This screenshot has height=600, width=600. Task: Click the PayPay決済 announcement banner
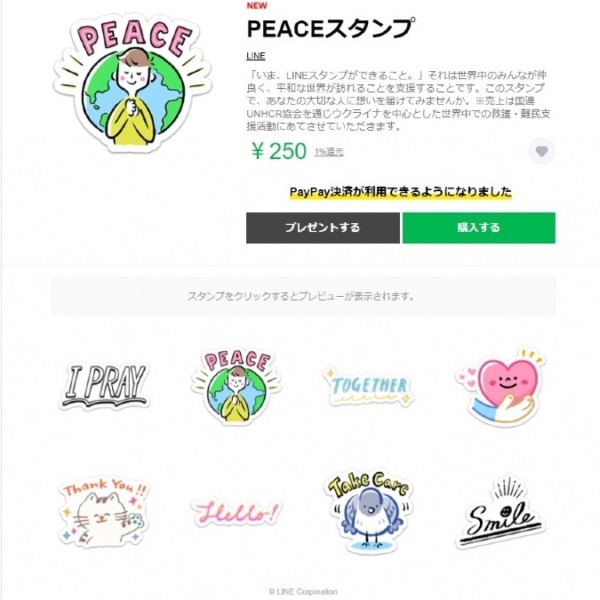(401, 192)
